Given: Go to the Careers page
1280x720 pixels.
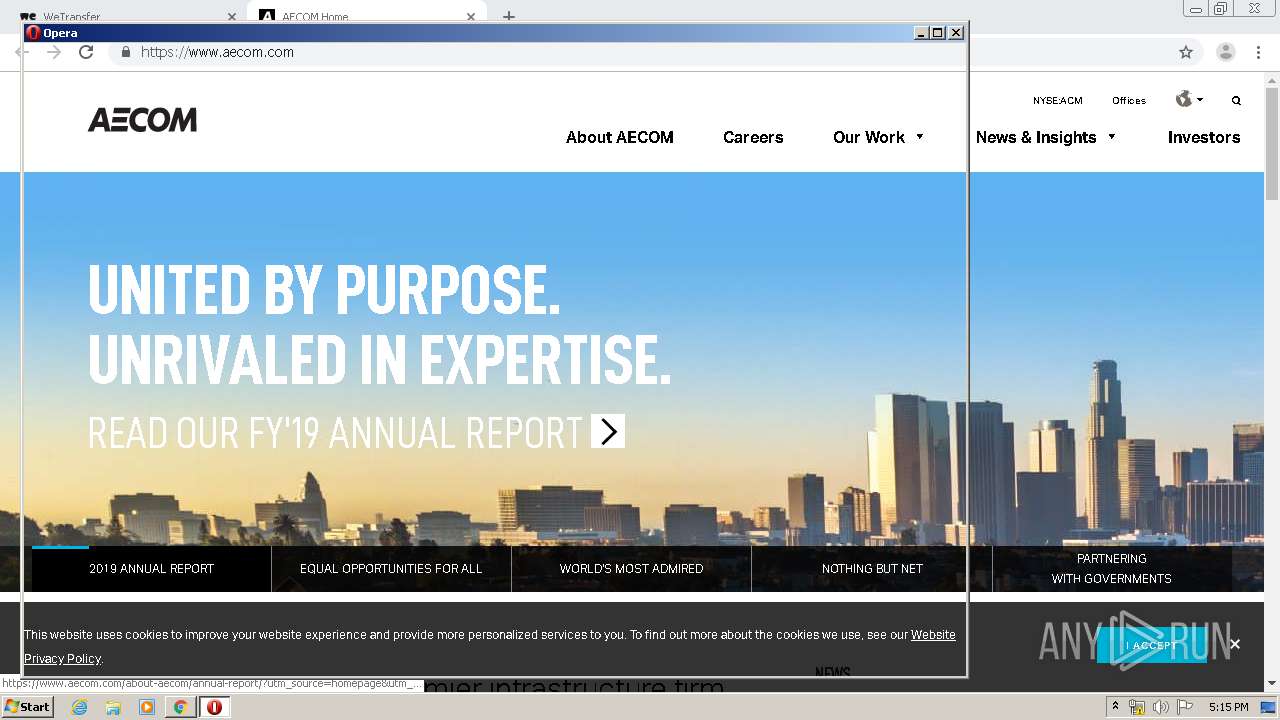Looking at the screenshot, I should coord(753,137).
